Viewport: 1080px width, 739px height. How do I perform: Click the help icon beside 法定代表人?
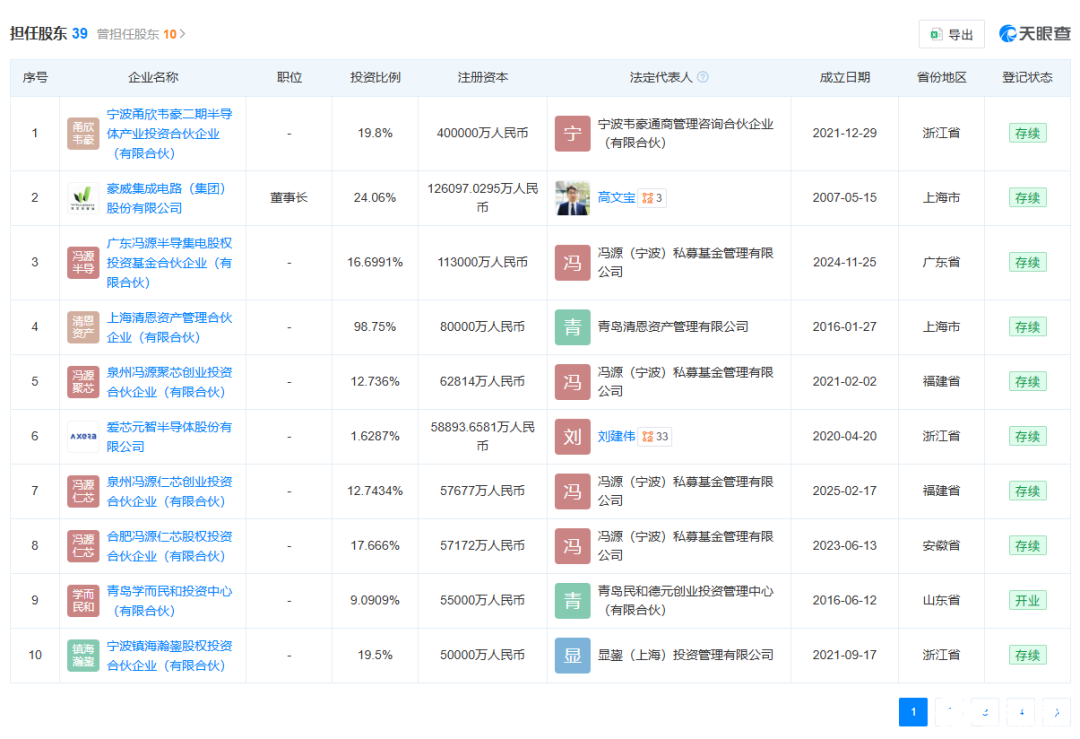[x=703, y=77]
